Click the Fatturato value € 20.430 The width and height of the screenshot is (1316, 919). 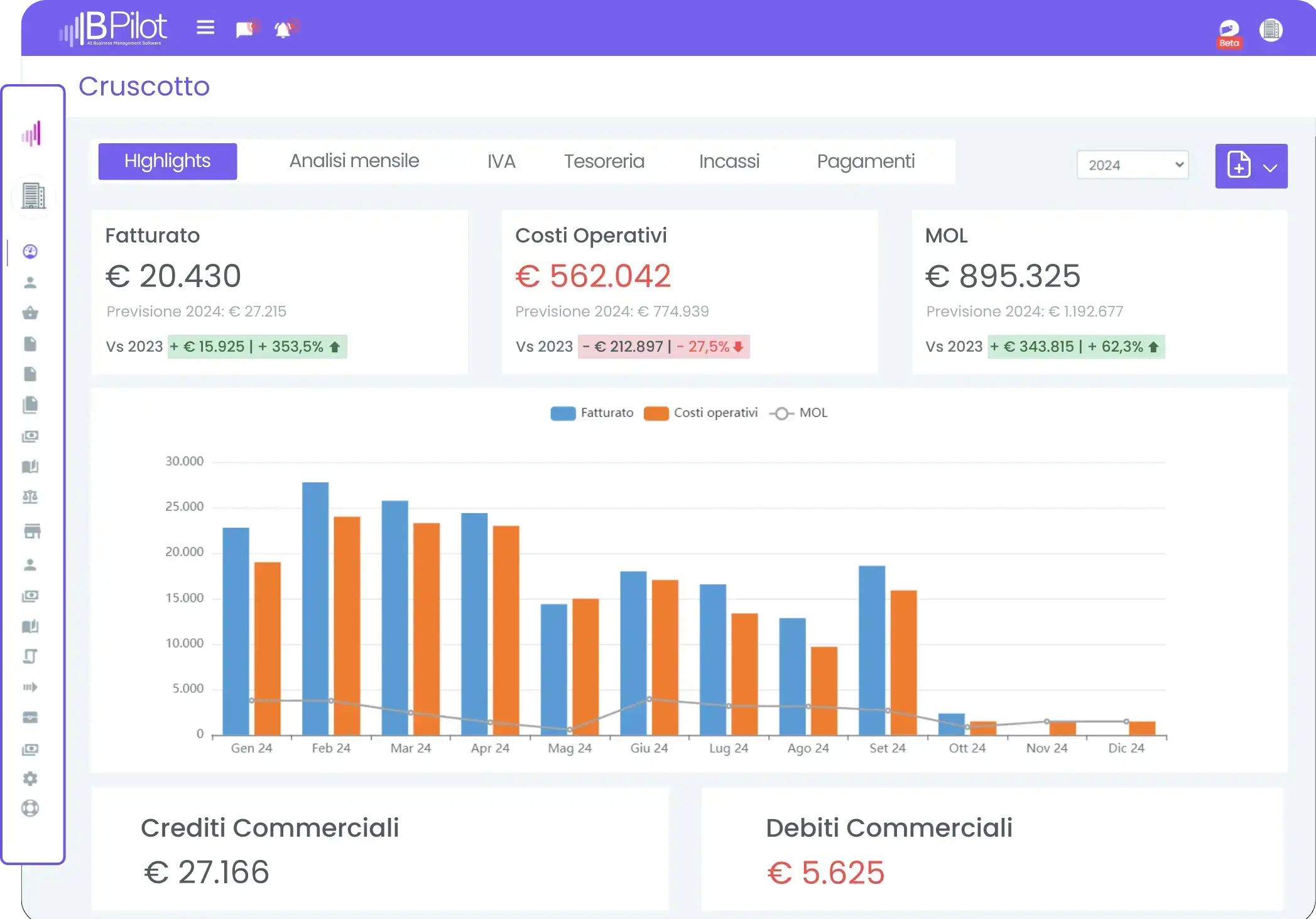point(173,276)
